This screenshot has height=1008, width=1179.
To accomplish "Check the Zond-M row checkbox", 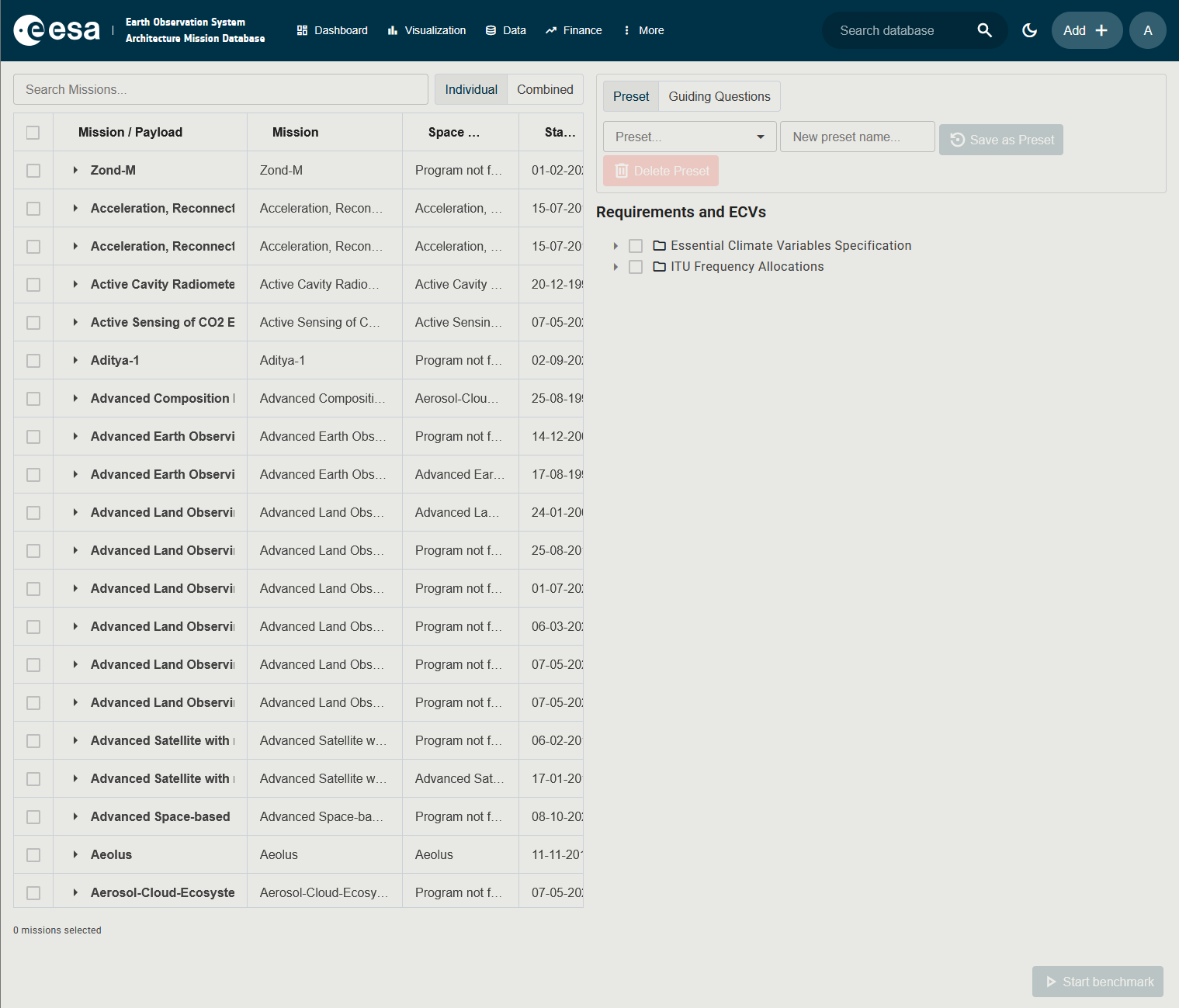I will 33,171.
